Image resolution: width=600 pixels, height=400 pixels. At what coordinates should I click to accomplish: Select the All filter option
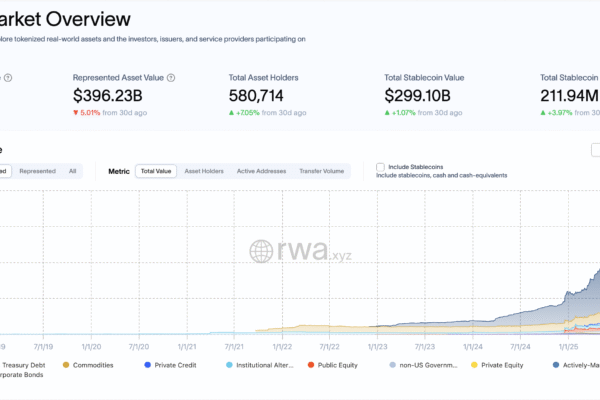pos(72,171)
